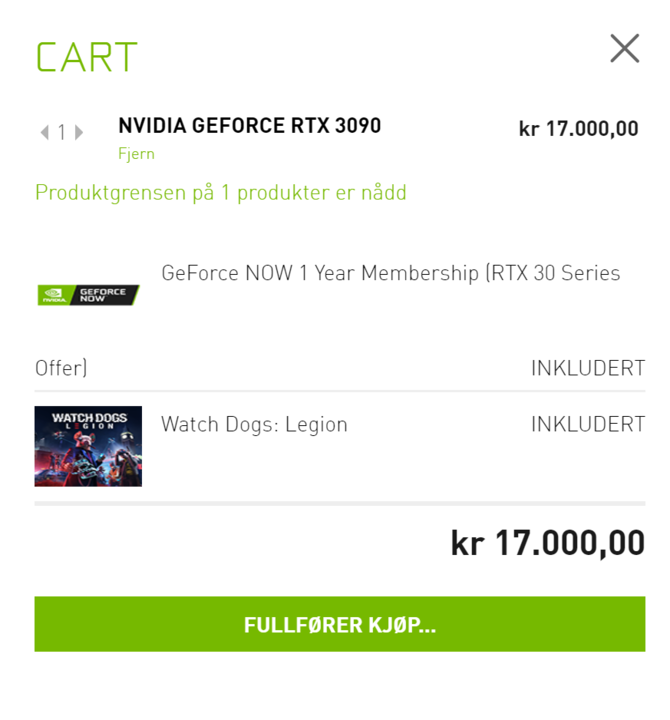Click the green NVIDIA eye logo badge
The image size is (670, 720).
pyautogui.click(x=54, y=295)
